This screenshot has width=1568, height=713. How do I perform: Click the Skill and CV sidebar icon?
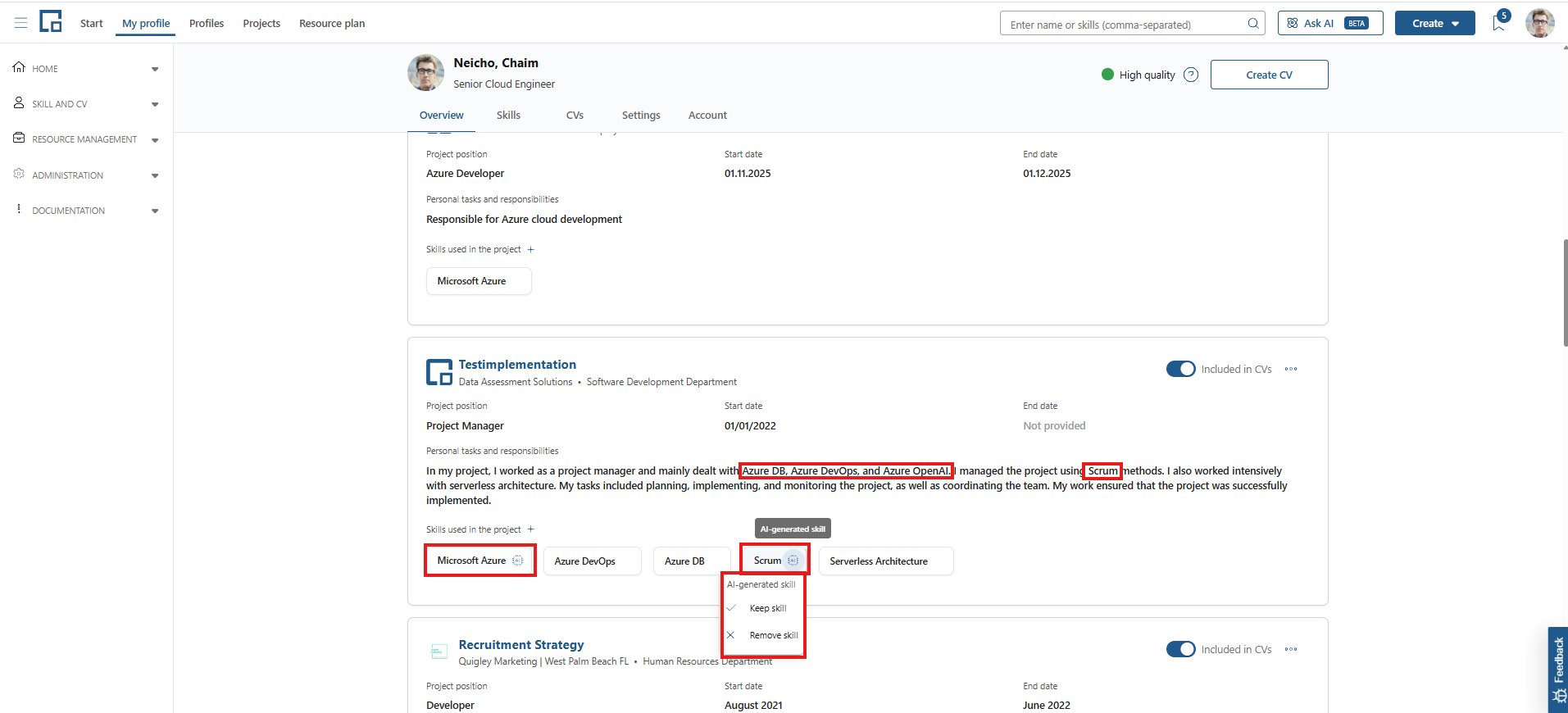click(x=19, y=103)
